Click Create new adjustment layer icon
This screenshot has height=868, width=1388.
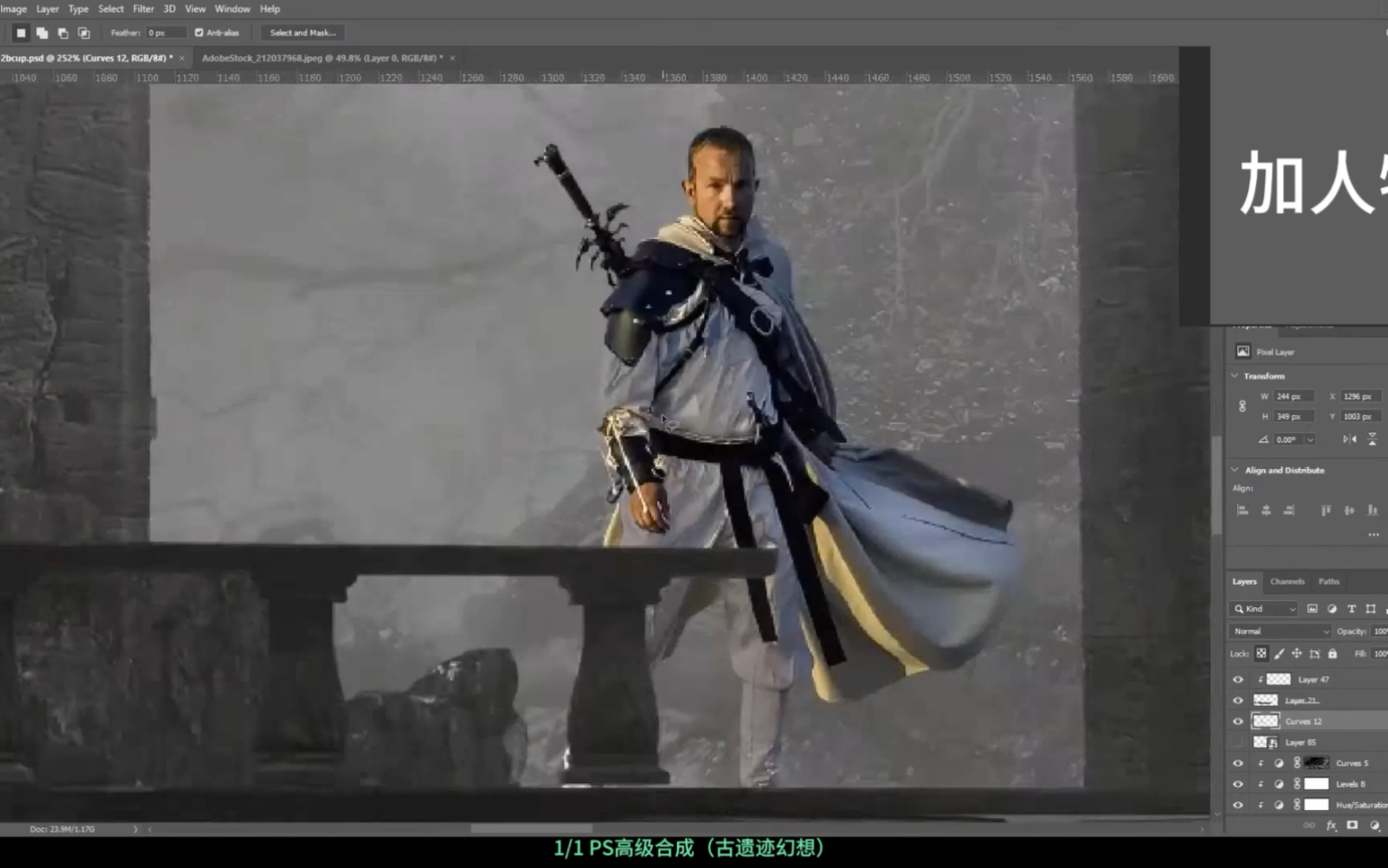pyautogui.click(x=1374, y=826)
